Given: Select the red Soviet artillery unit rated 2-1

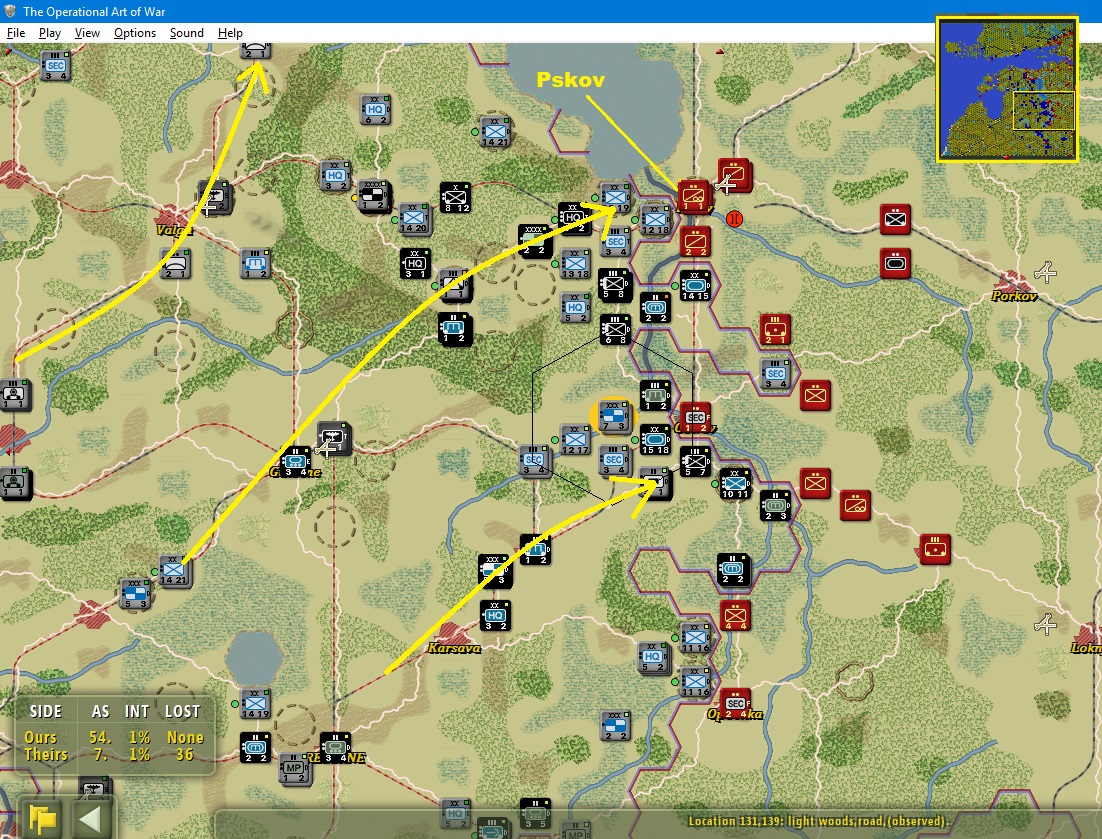Looking at the screenshot, I should (x=775, y=330).
